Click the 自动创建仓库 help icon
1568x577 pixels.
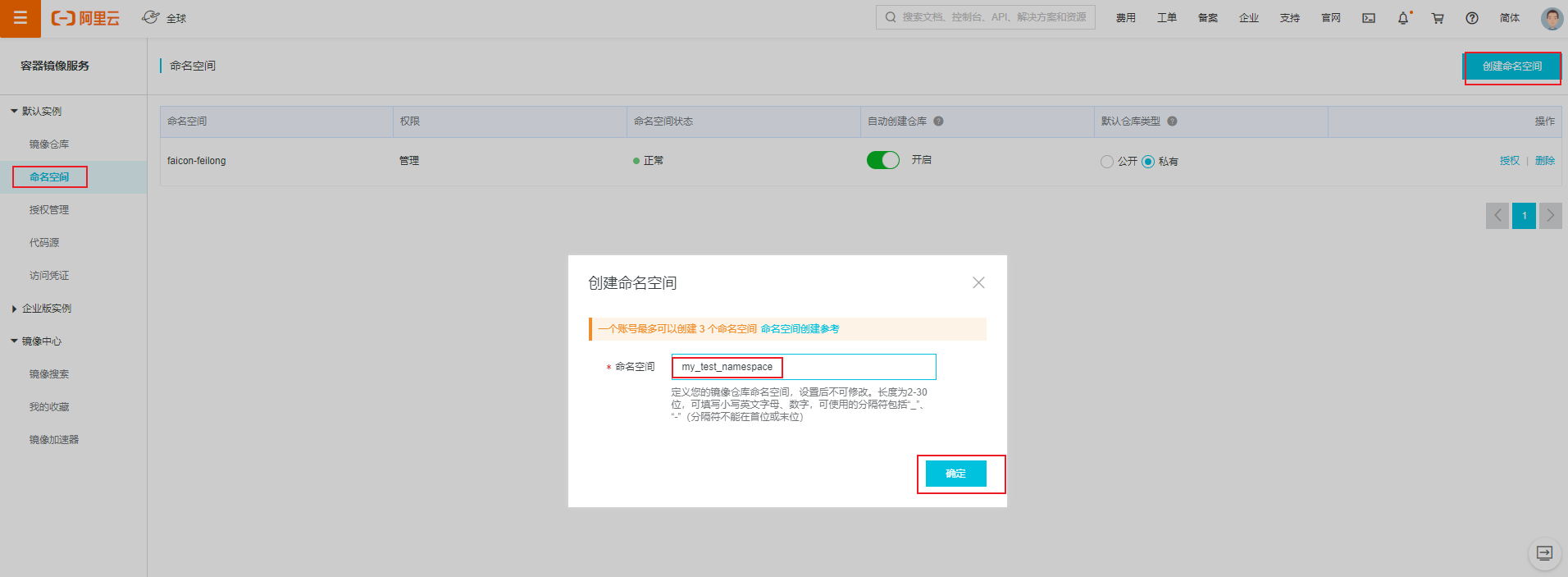[x=938, y=121]
